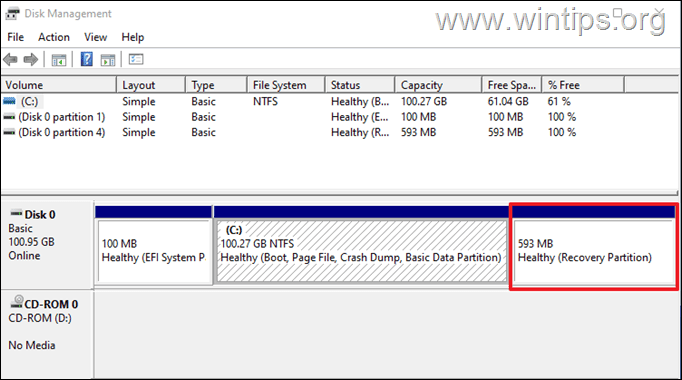Click the 61 % free cell
Image resolution: width=682 pixels, height=380 pixels.
[x=559, y=101]
